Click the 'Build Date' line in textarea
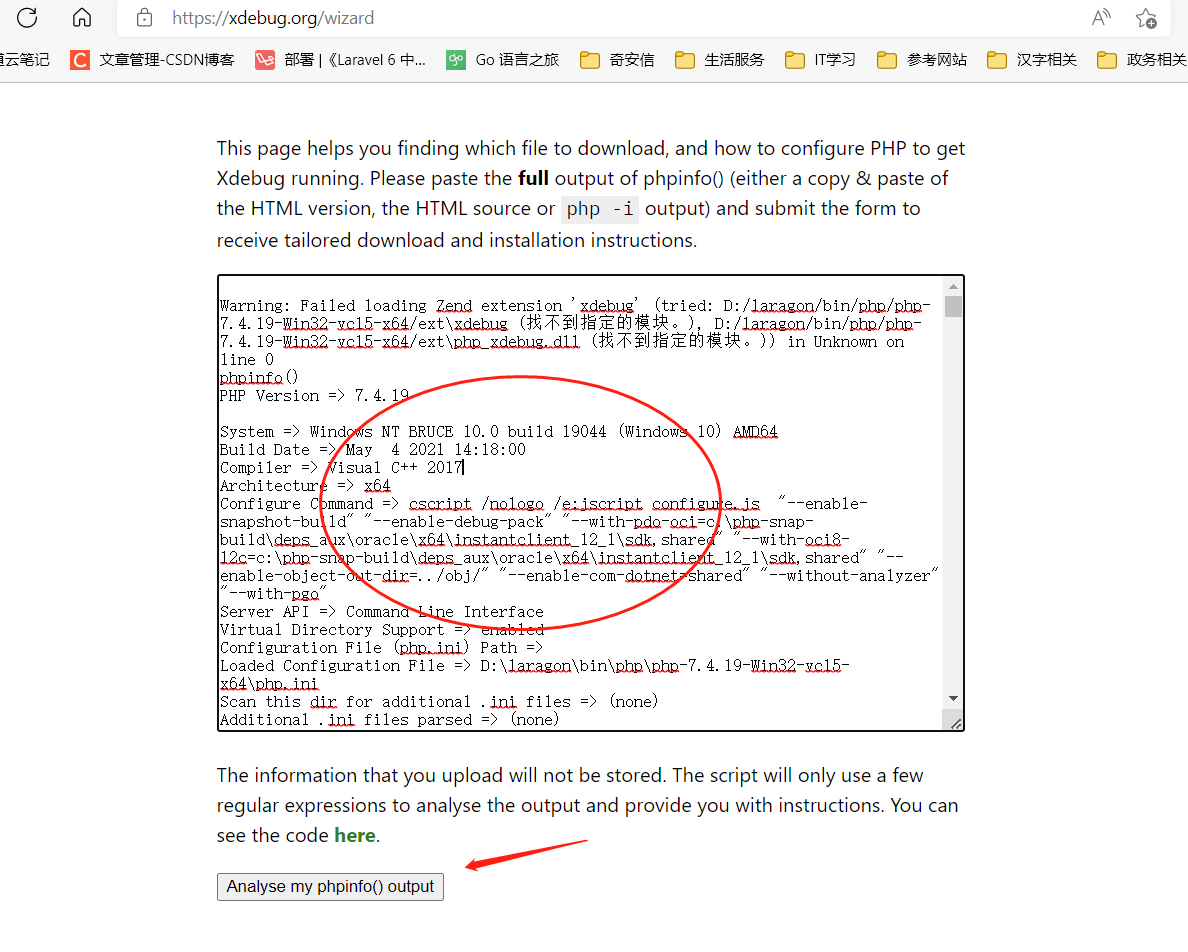The image size is (1188, 952). click(373, 450)
